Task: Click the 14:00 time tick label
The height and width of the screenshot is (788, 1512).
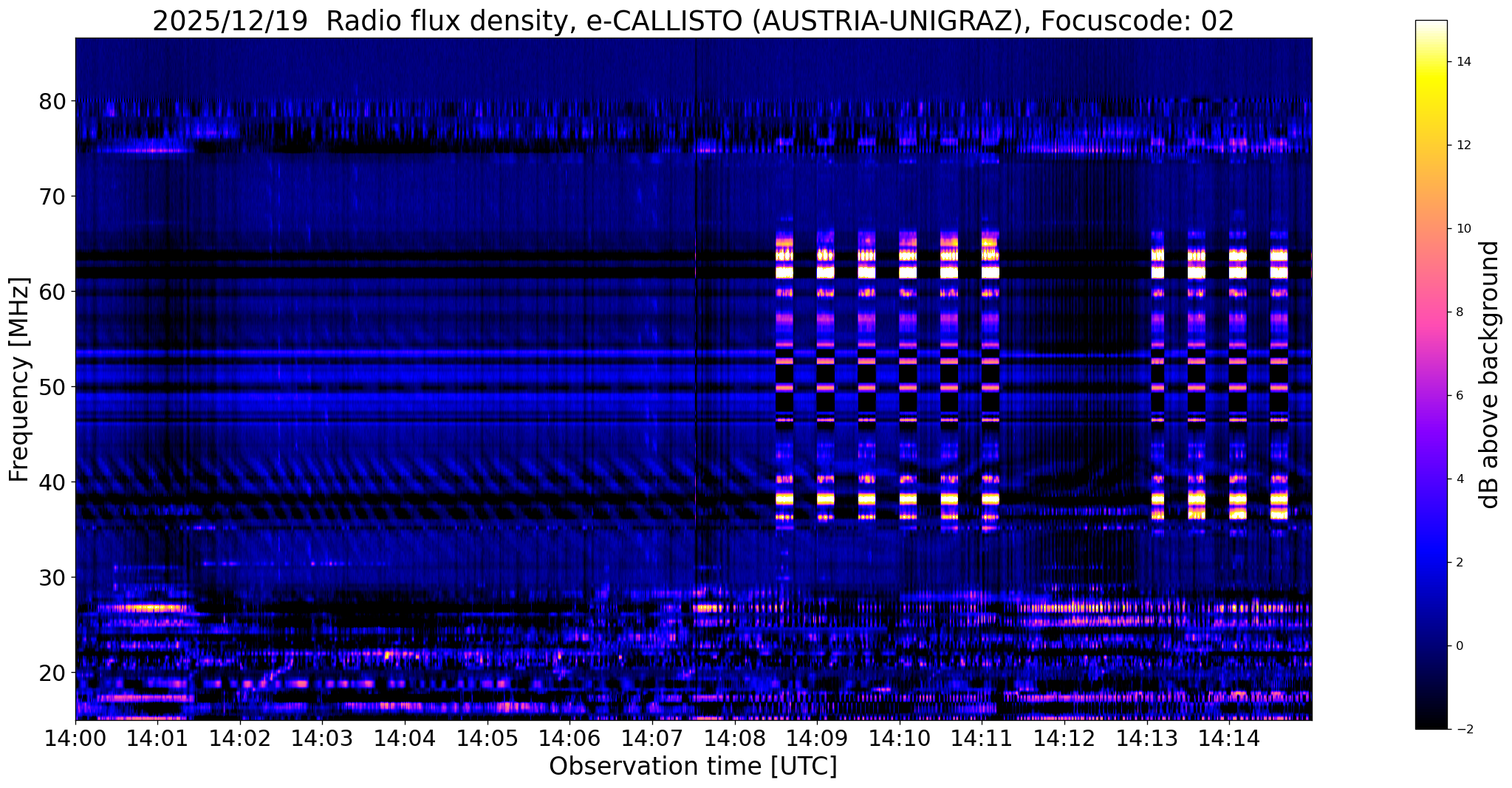Action: tap(75, 737)
